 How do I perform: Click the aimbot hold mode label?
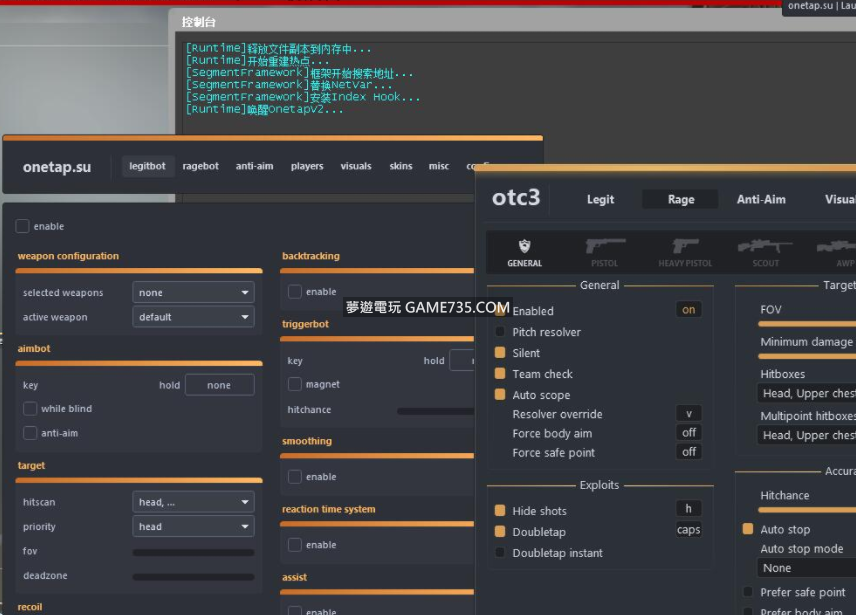[x=169, y=385]
